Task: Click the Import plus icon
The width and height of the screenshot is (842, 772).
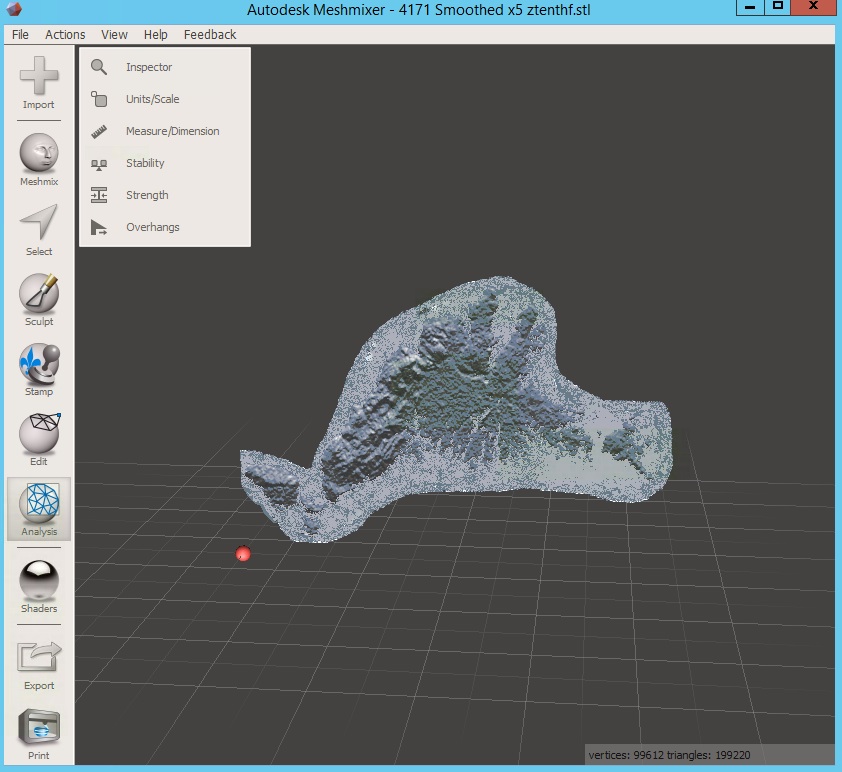Action: (x=39, y=76)
